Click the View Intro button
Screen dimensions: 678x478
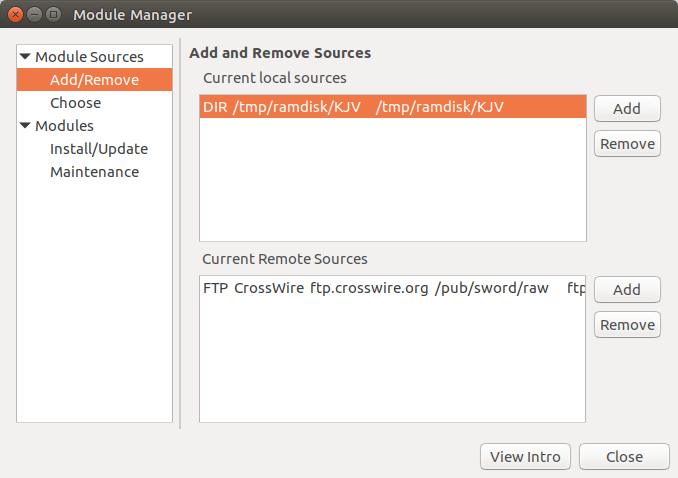pos(525,457)
